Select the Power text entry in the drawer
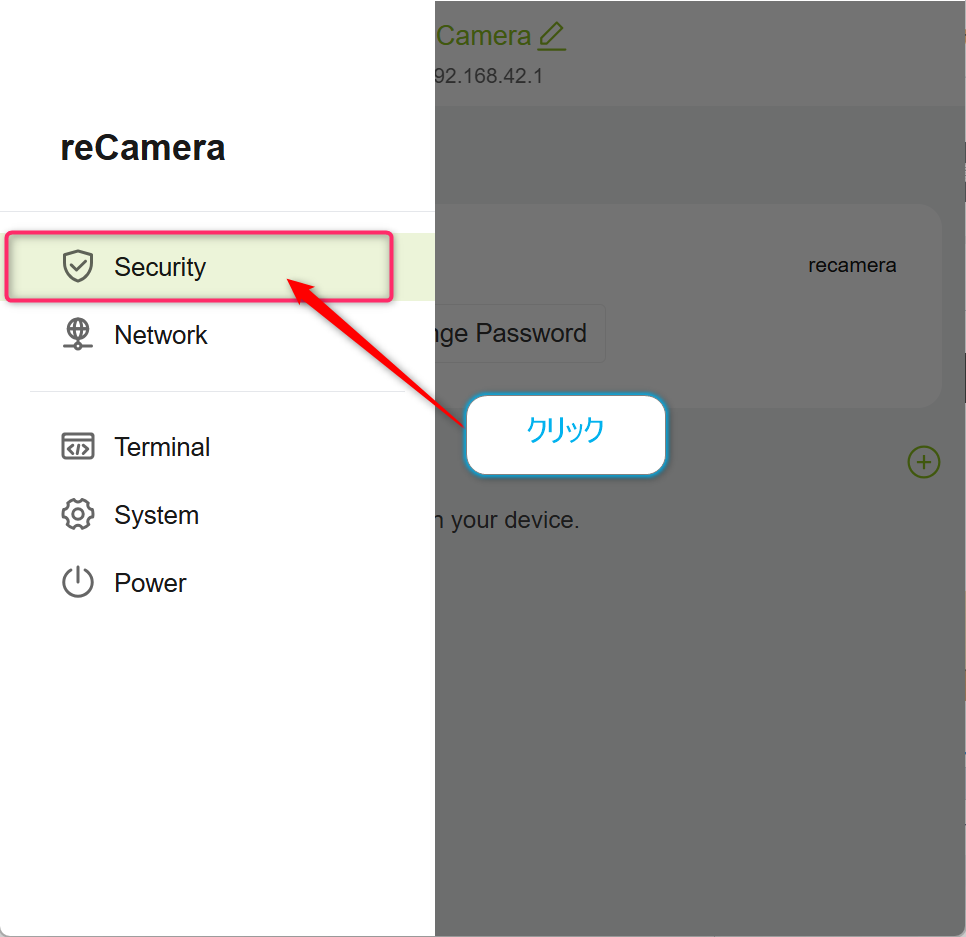966x937 pixels. pyautogui.click(x=150, y=583)
